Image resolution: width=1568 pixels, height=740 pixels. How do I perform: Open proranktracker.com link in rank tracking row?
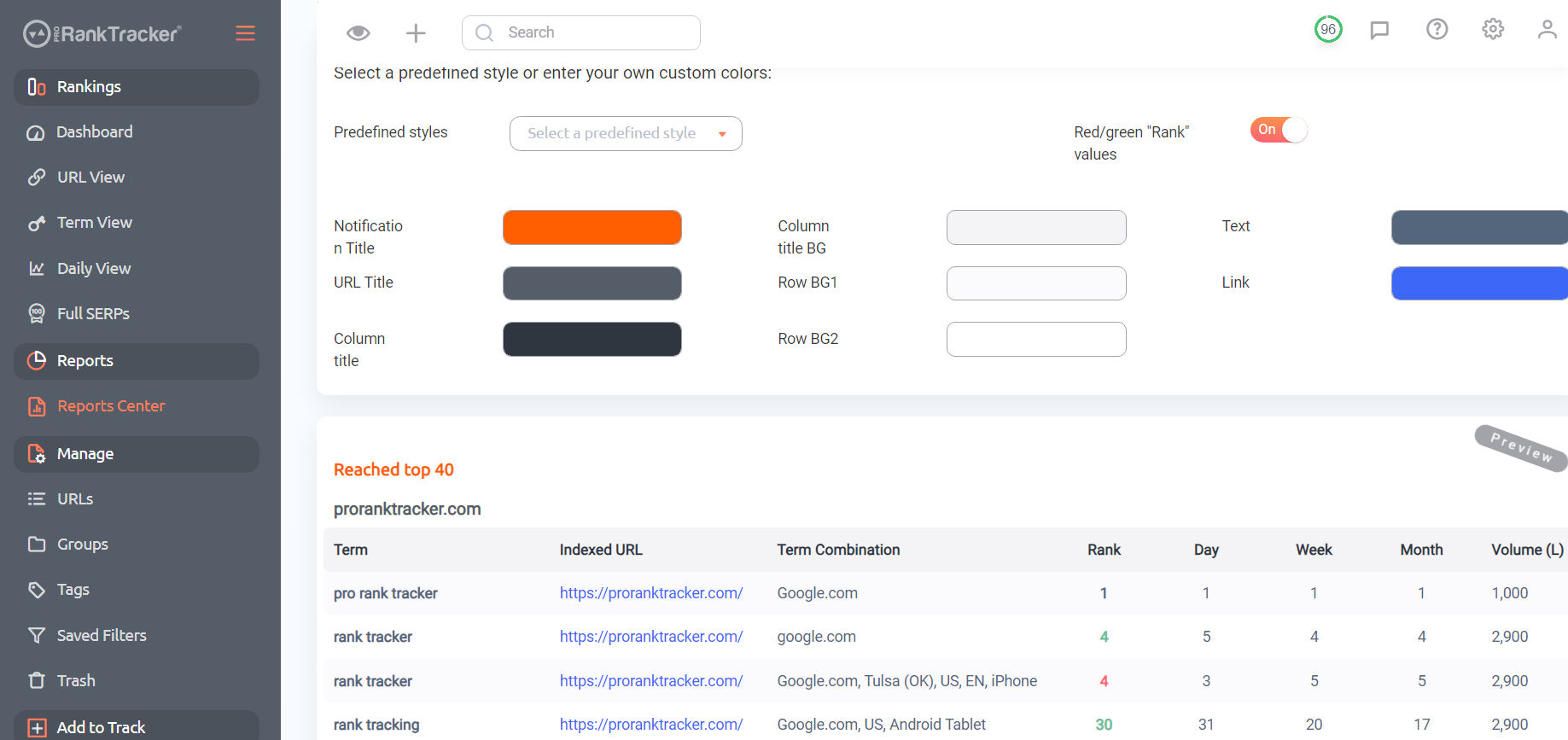pos(651,725)
